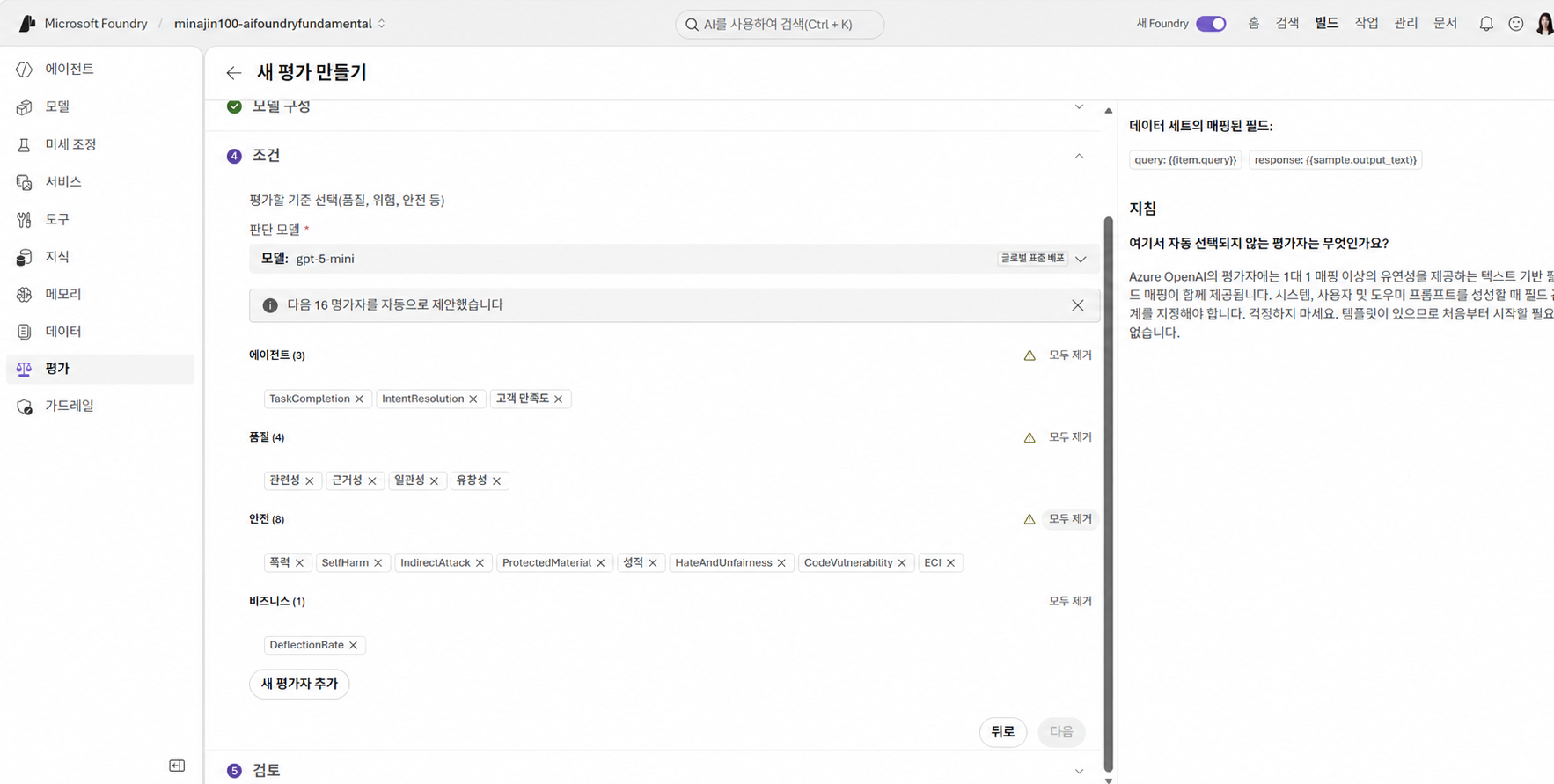This screenshot has height=784, width=1554.
Task: Focus the AI search box
Action: point(780,25)
